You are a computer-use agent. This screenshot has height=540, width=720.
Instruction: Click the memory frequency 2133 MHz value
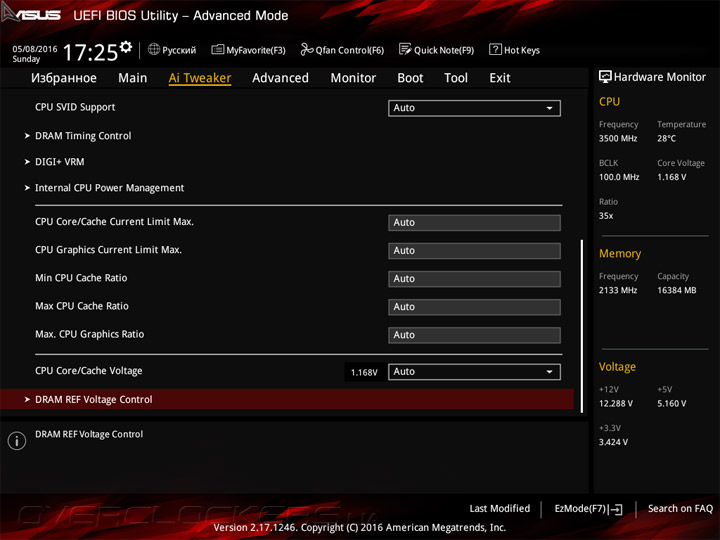tap(618, 290)
